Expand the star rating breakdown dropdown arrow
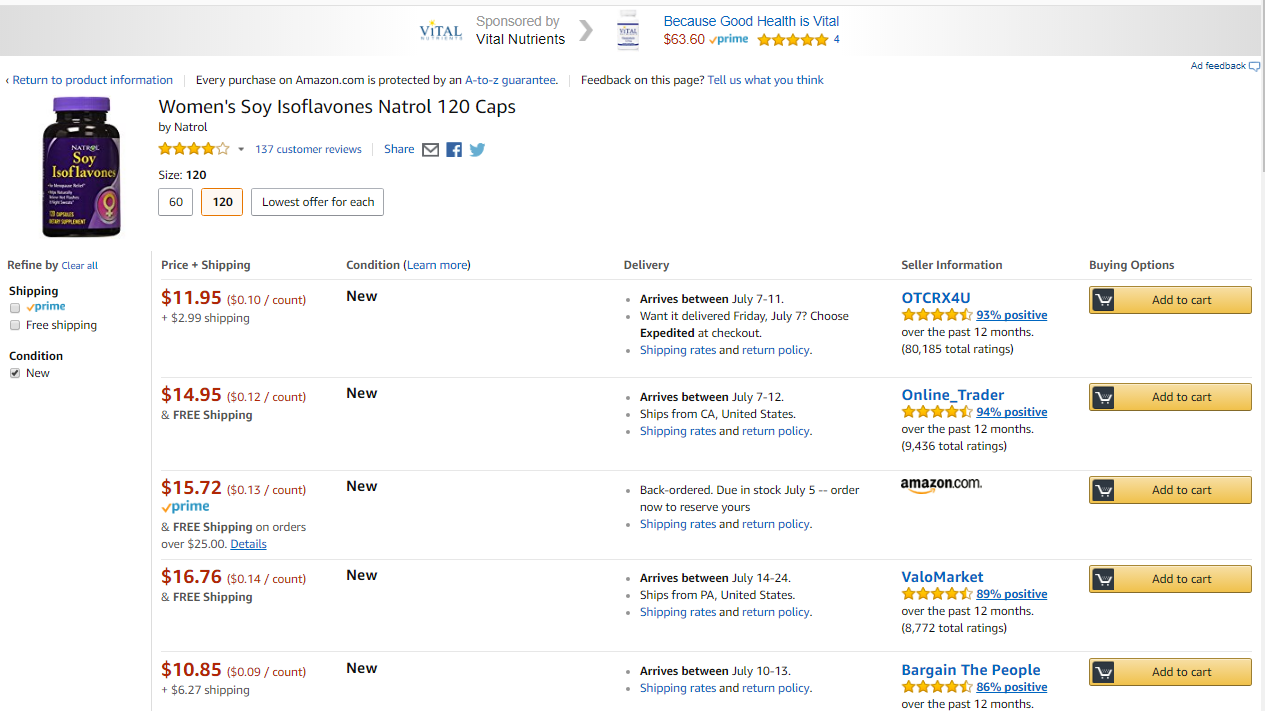 [x=241, y=150]
